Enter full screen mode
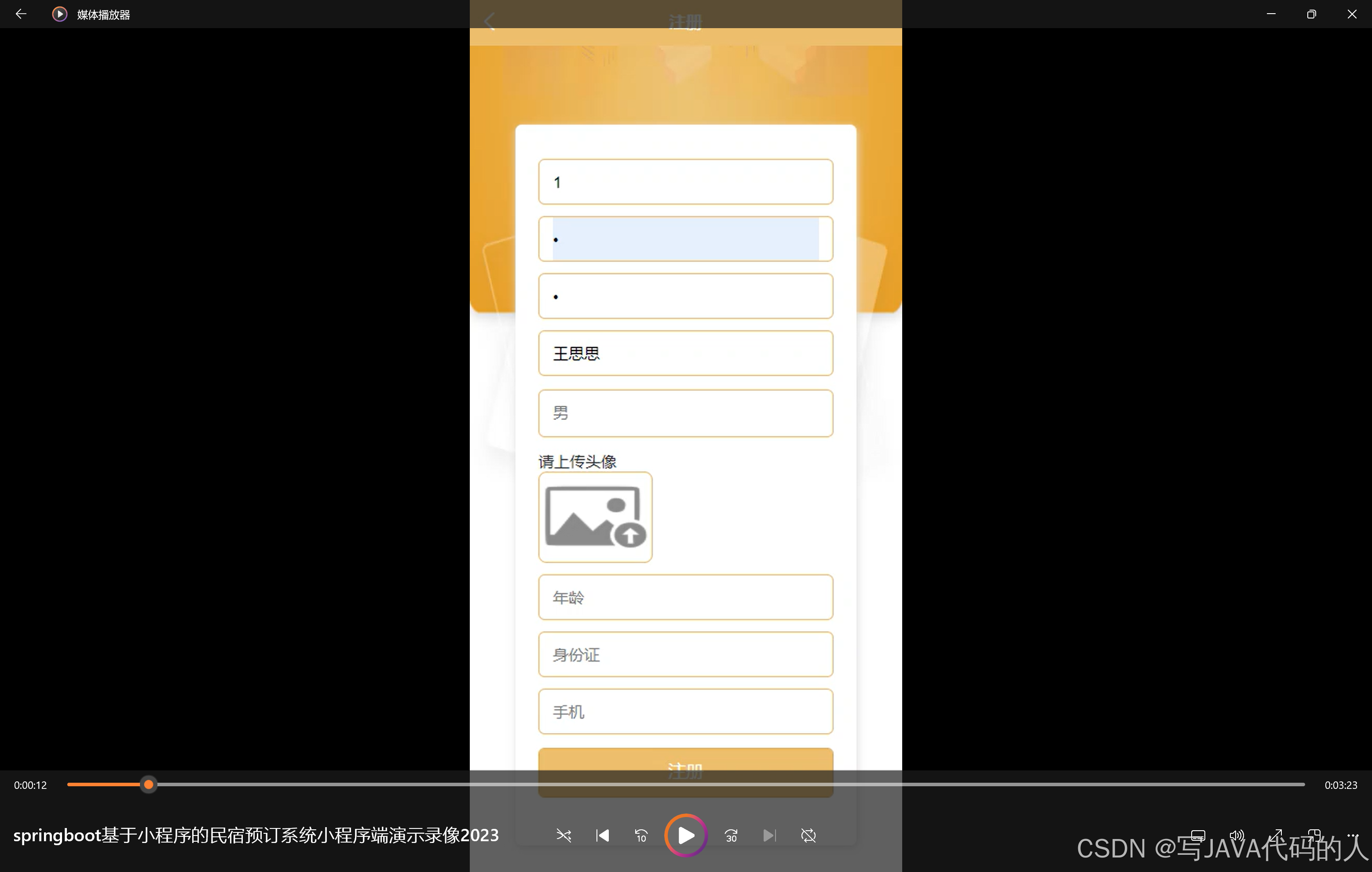 (x=1276, y=835)
